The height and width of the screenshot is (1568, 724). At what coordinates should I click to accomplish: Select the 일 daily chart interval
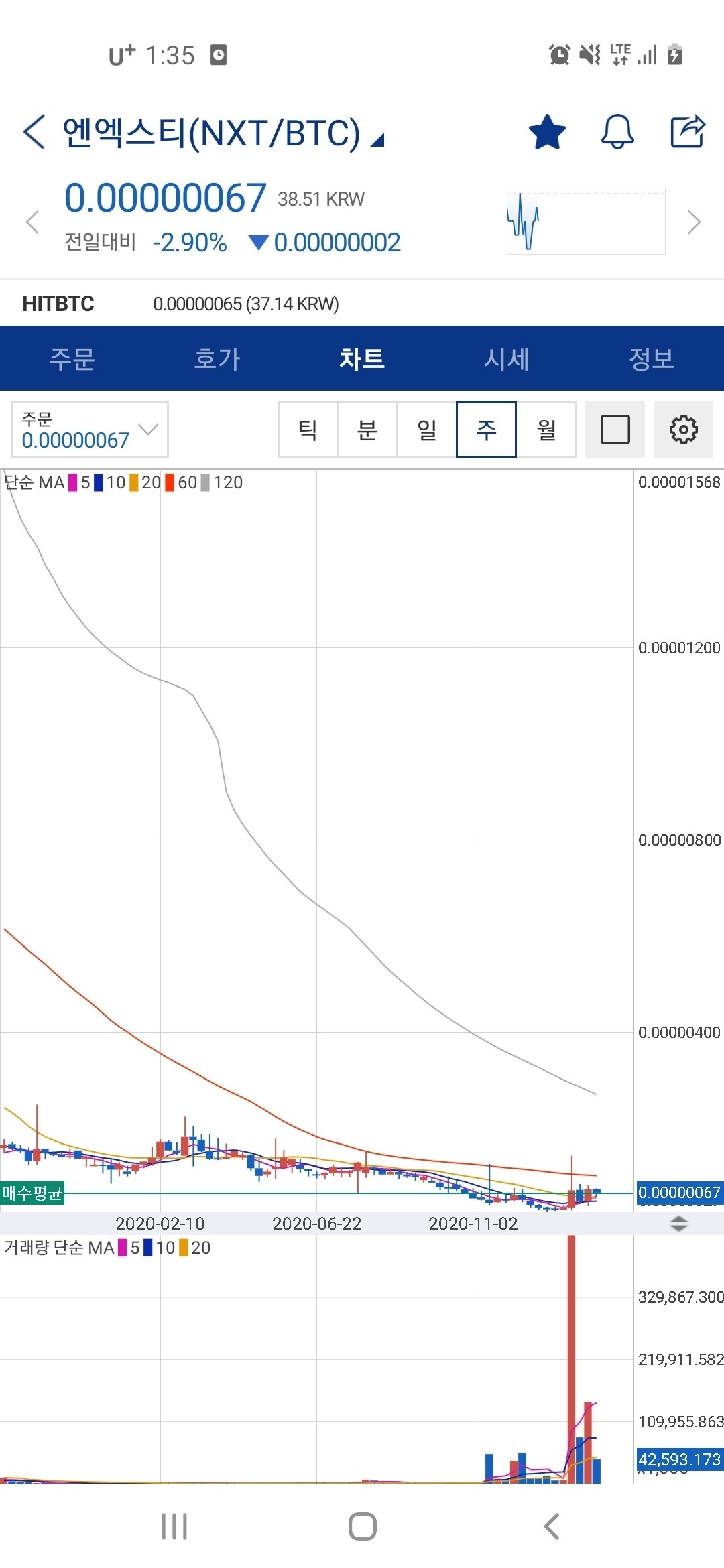426,430
